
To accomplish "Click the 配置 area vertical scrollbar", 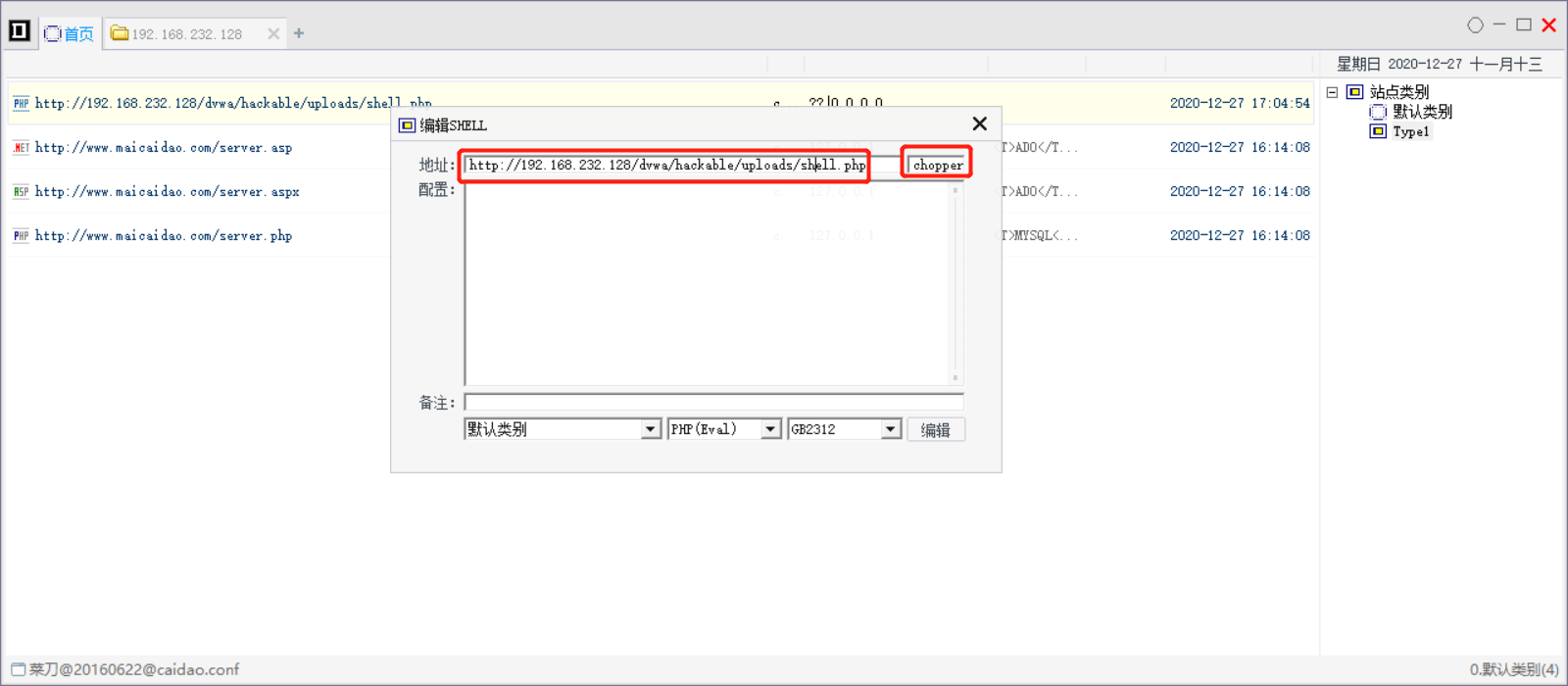I will 955,284.
